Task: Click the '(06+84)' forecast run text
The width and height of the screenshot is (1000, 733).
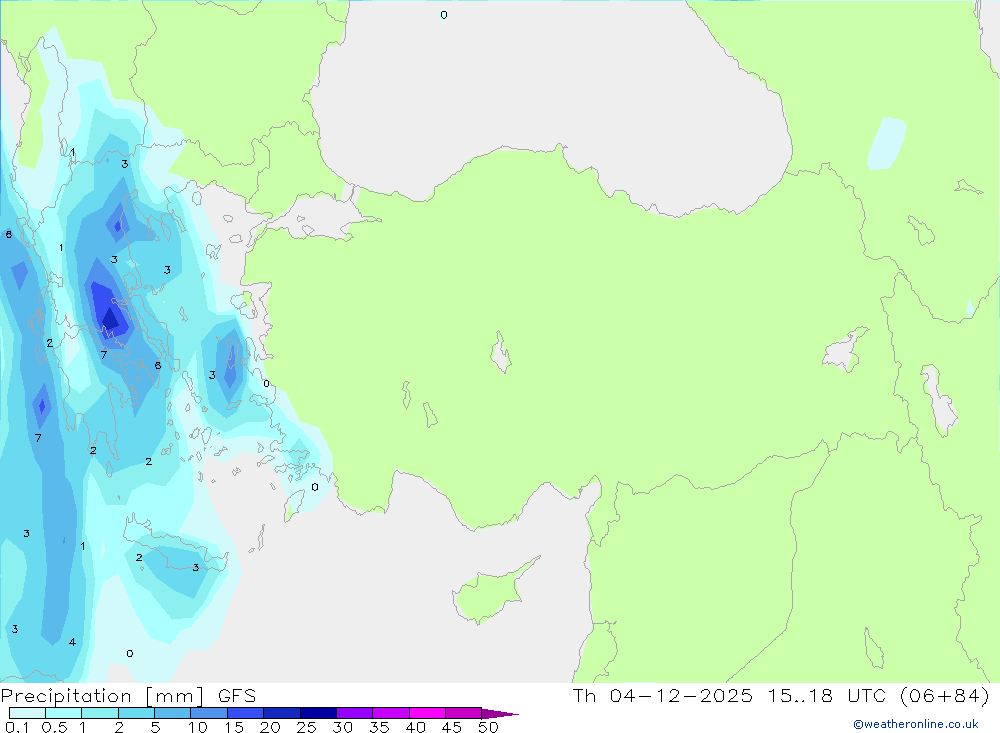Action: pyautogui.click(x=945, y=696)
